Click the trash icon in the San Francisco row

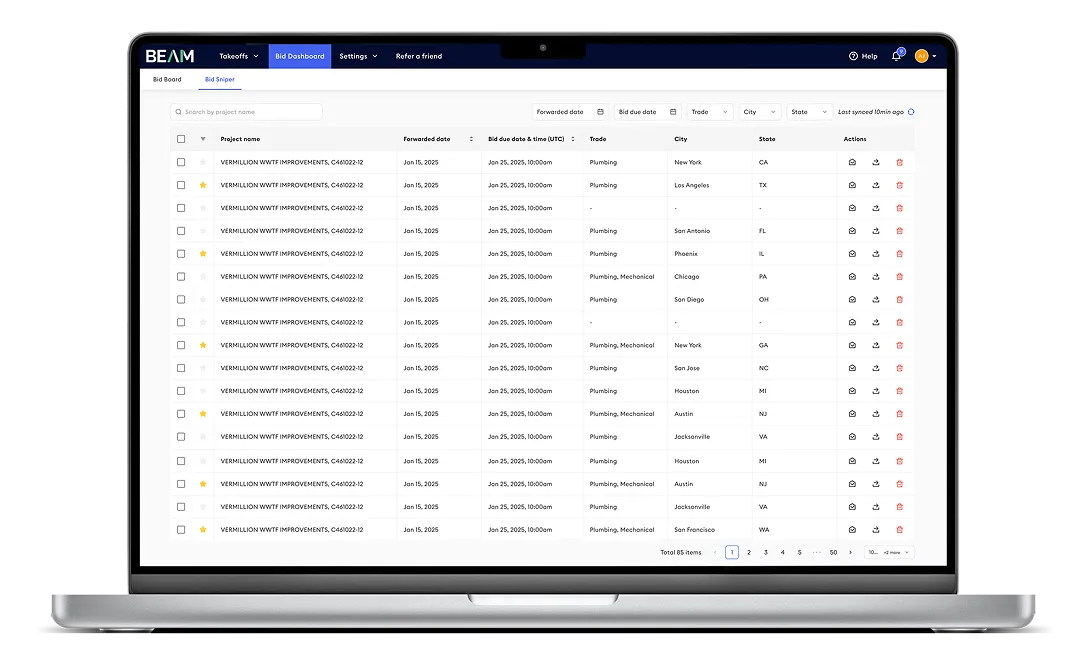pos(899,530)
